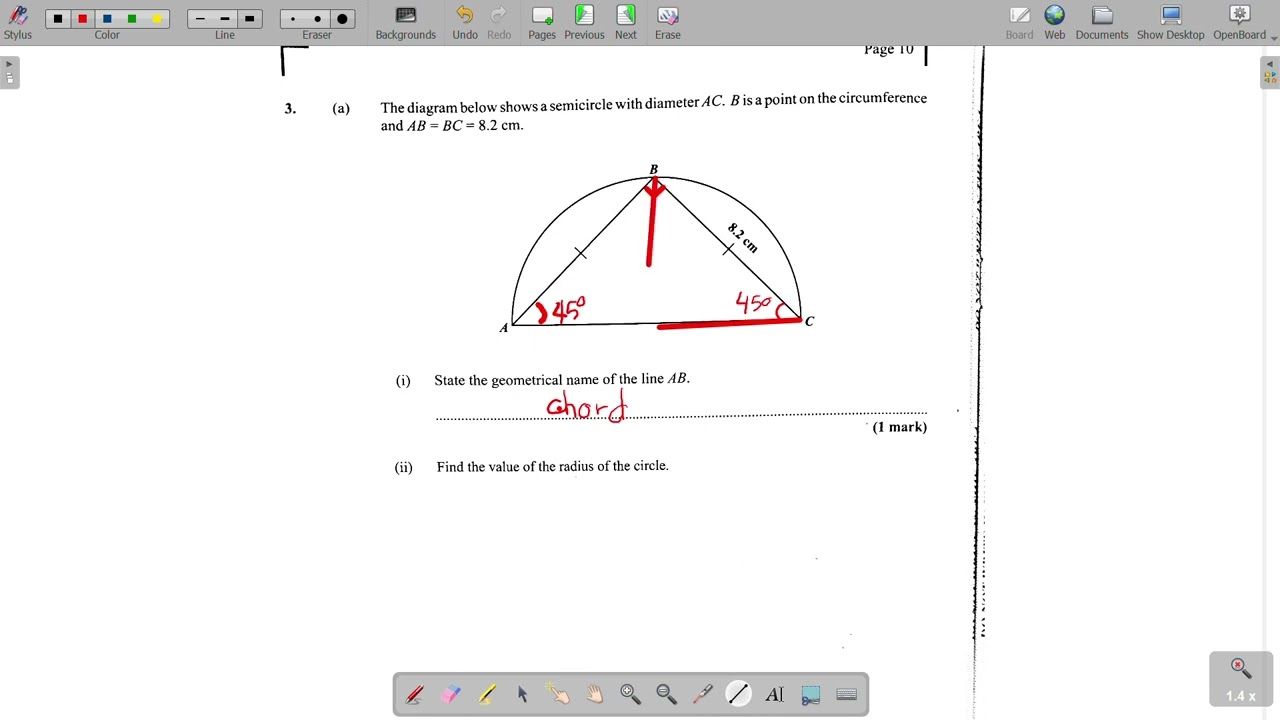Select the Hand scroll page tool

click(595, 695)
